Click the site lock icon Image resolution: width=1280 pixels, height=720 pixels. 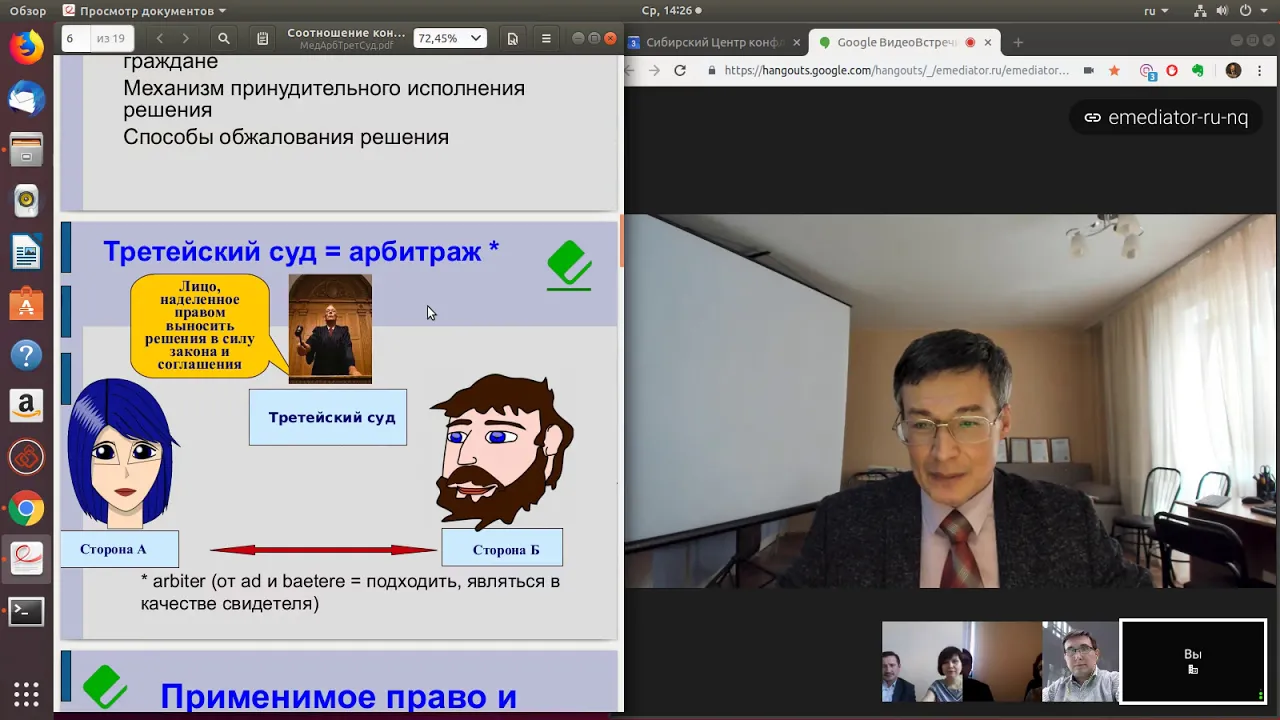[x=712, y=70]
